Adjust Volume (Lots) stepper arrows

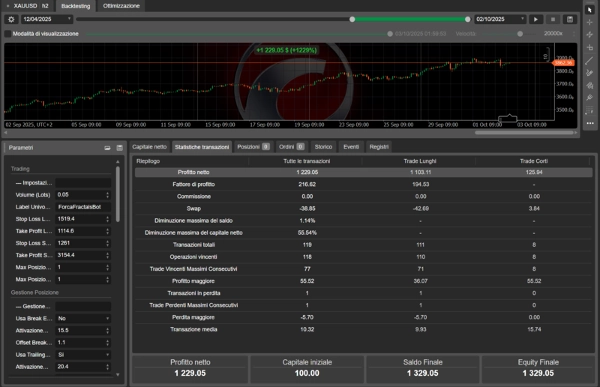[108, 195]
